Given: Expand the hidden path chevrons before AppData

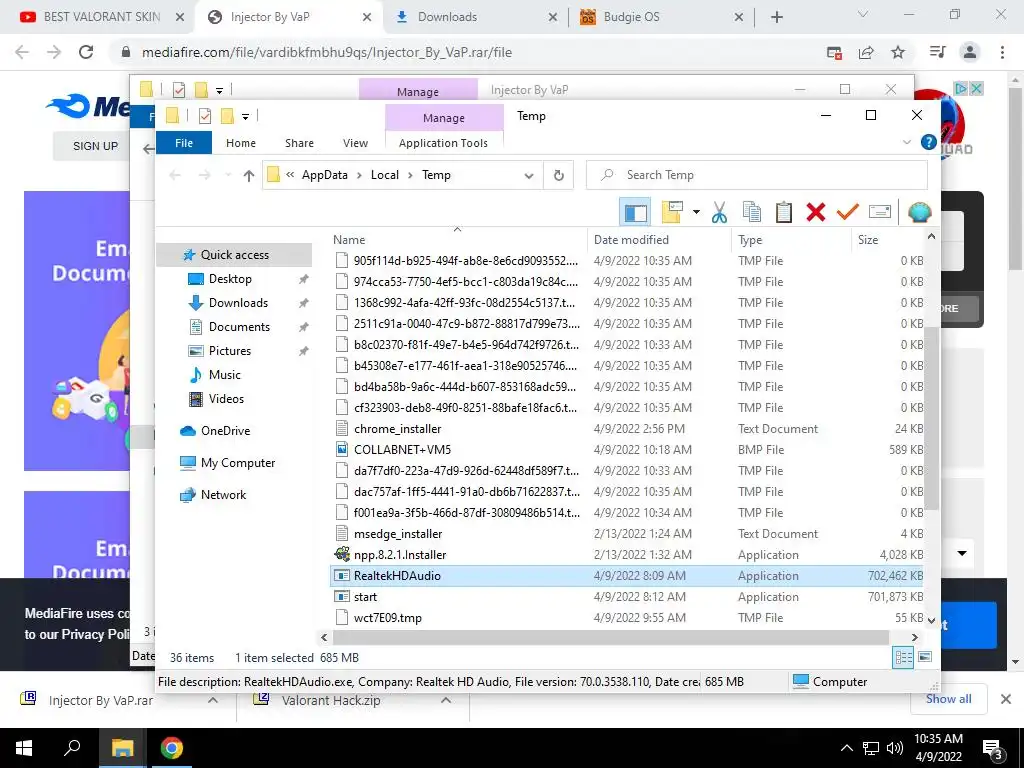Looking at the screenshot, I should [x=290, y=174].
